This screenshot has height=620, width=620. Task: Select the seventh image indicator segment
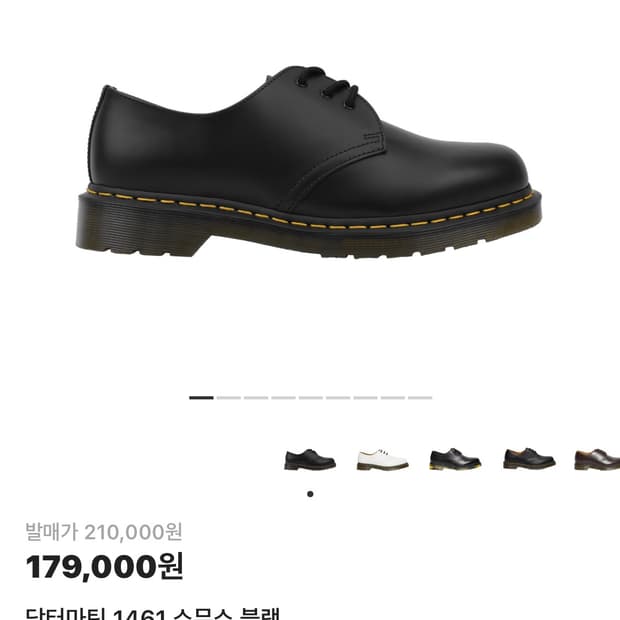[365, 398]
